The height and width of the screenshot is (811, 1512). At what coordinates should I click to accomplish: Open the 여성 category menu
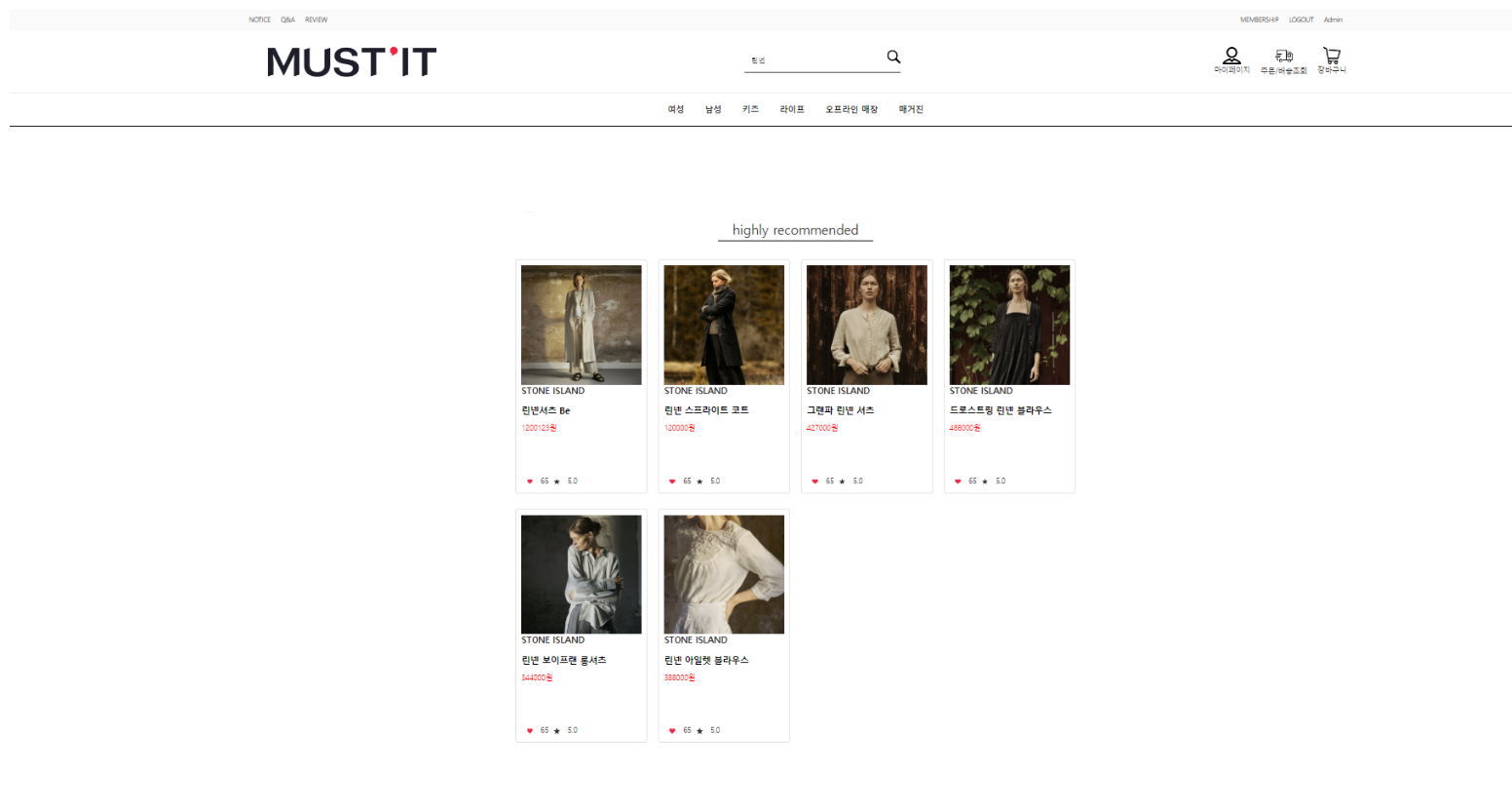(675, 109)
